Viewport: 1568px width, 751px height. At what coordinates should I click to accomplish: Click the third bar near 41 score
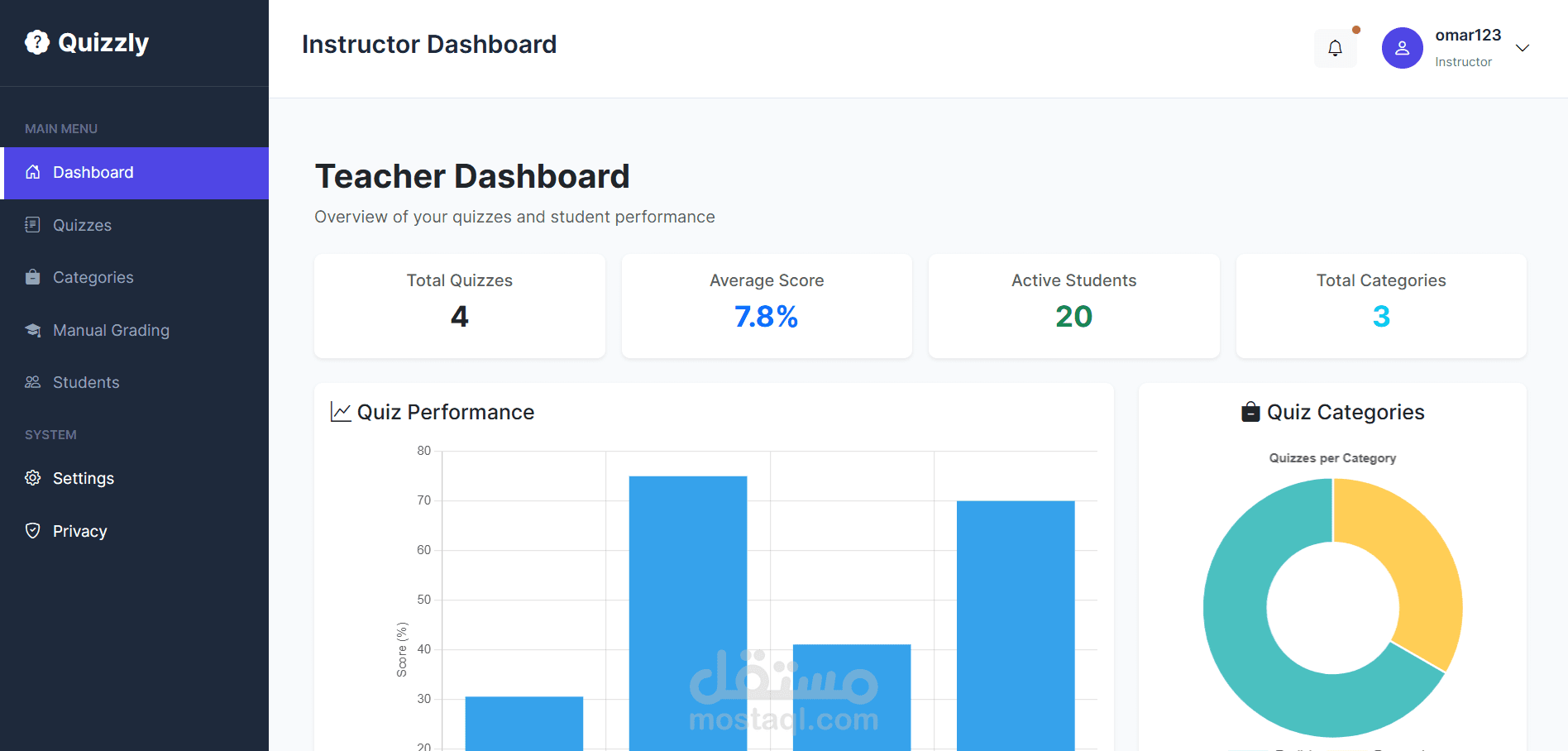pos(852,697)
